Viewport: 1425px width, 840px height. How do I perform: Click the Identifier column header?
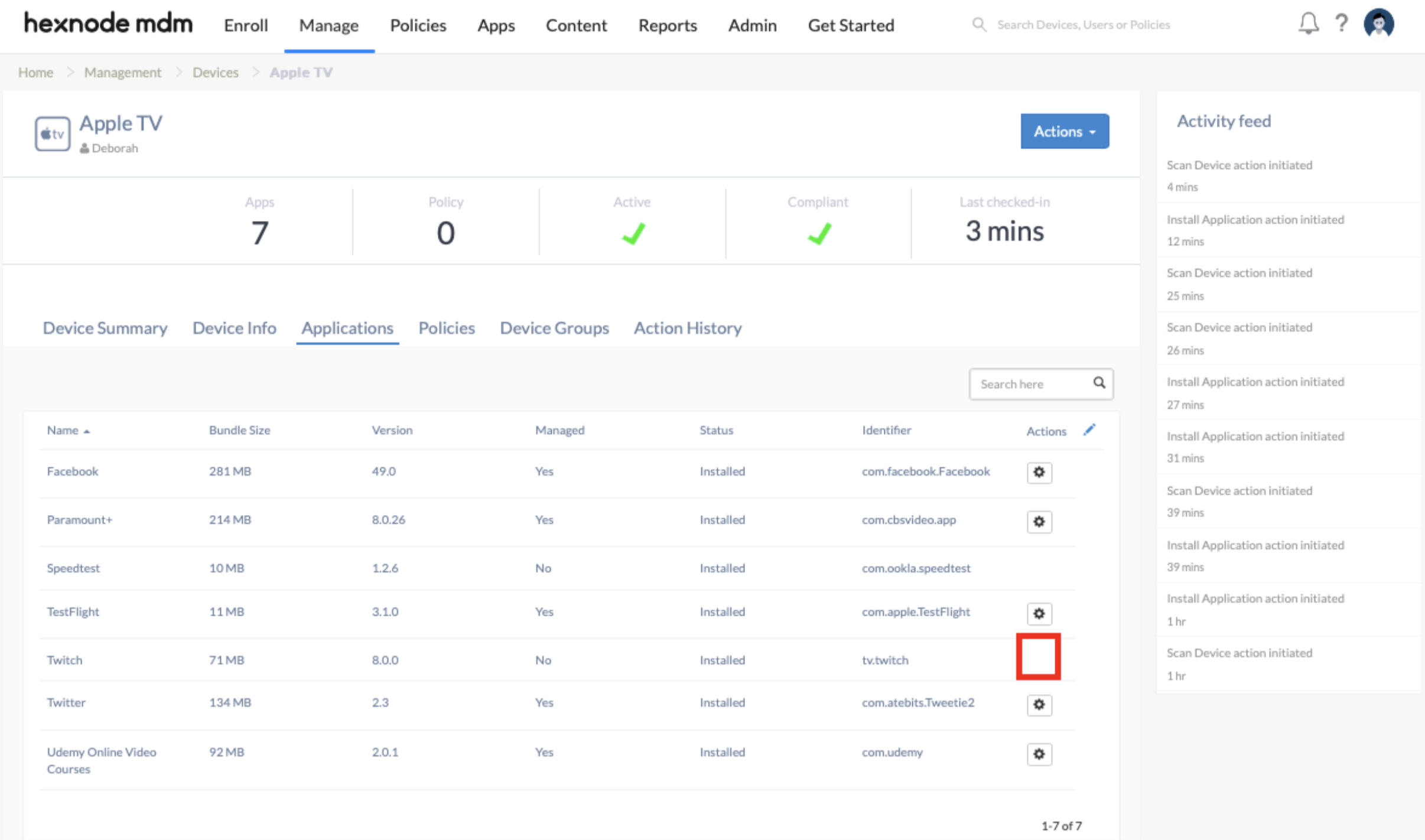click(x=886, y=430)
